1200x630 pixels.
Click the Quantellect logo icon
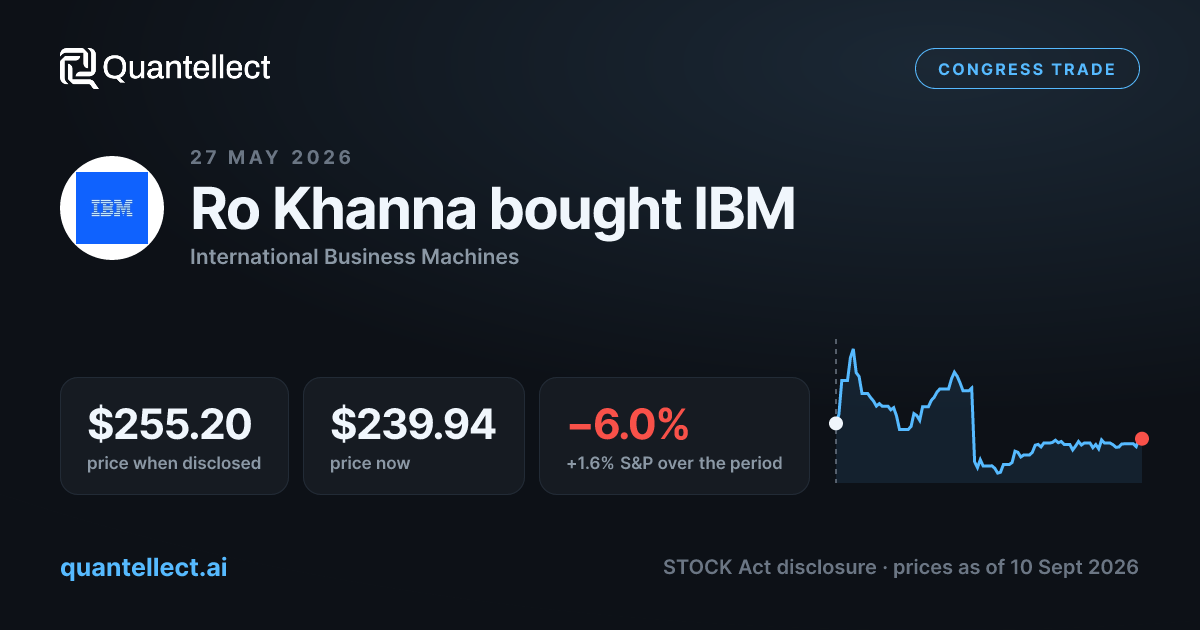[x=79, y=68]
